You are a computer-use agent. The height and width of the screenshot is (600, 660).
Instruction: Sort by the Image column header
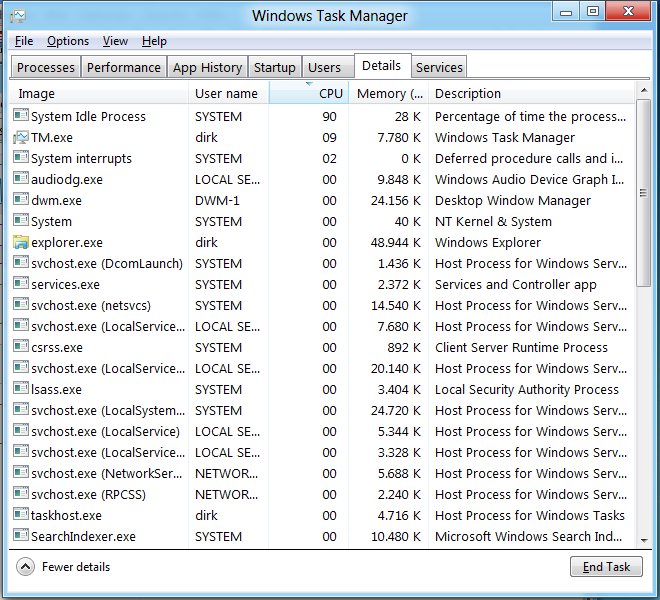99,93
